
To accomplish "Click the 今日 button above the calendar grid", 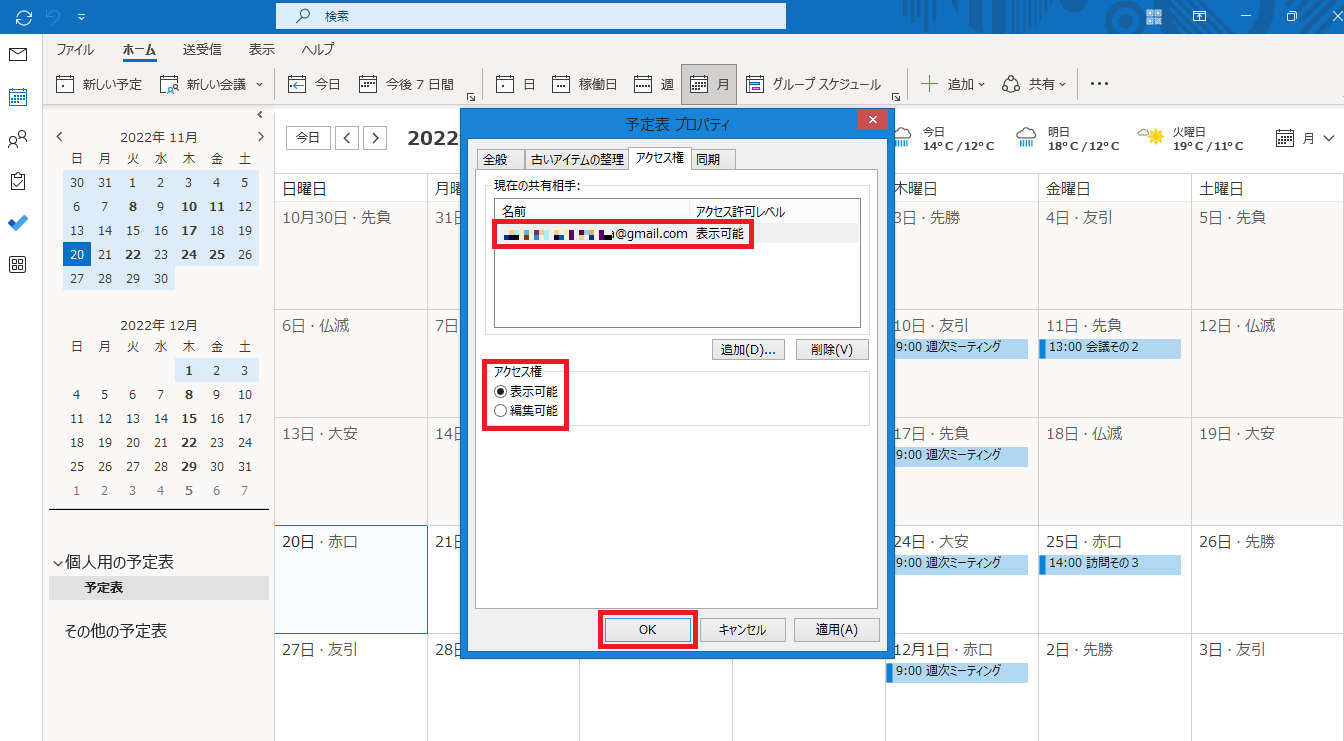I will (309, 138).
